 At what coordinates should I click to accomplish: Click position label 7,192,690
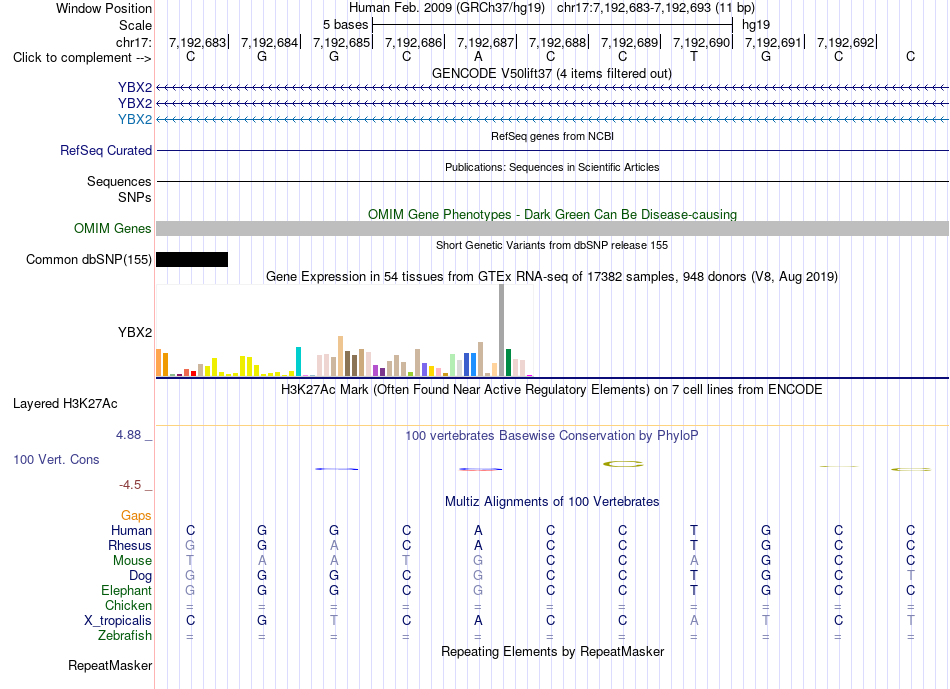click(x=702, y=42)
